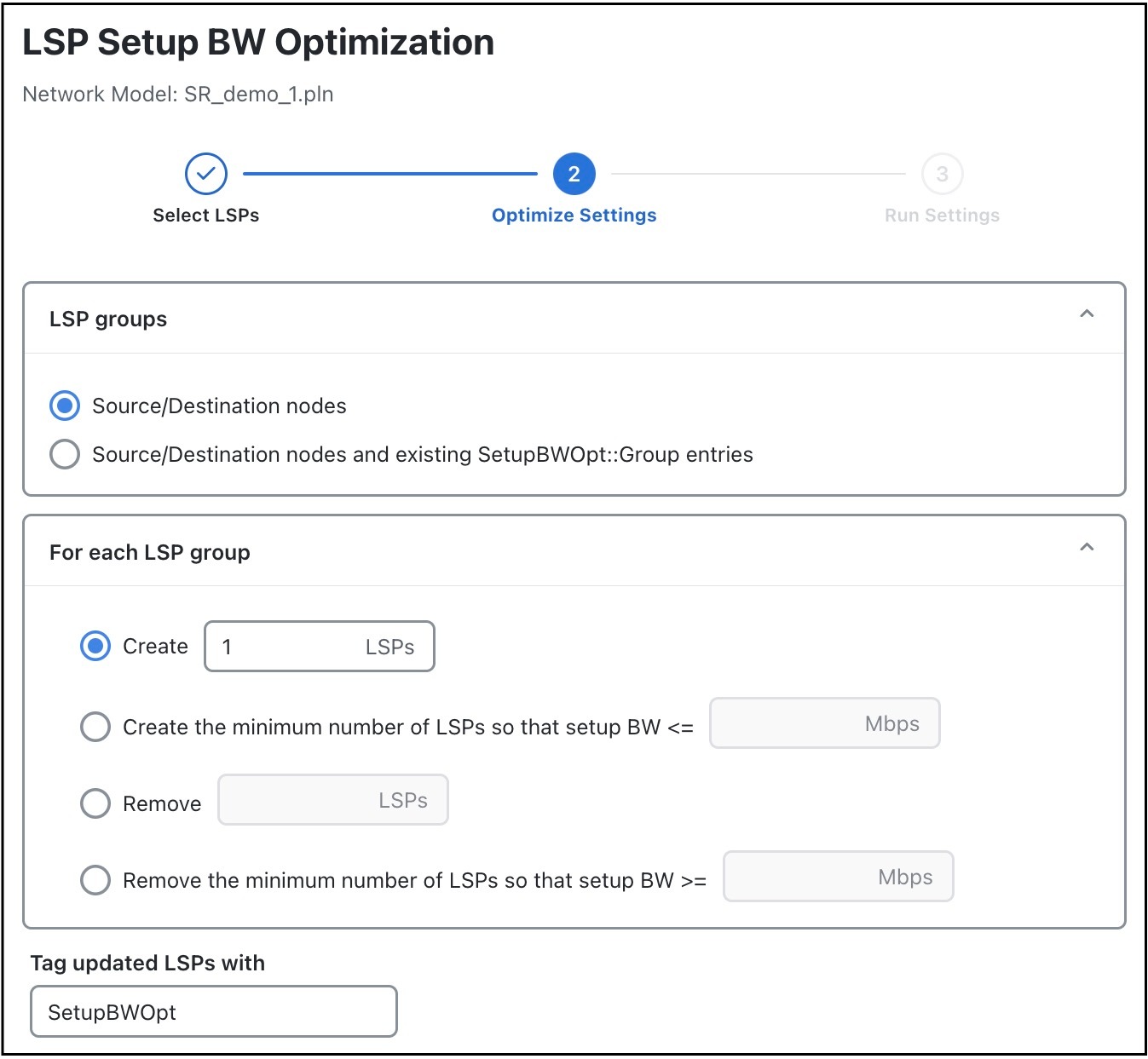Click the grayed step 3 circle icon
The width and height of the screenshot is (1148, 1059).
(x=942, y=173)
